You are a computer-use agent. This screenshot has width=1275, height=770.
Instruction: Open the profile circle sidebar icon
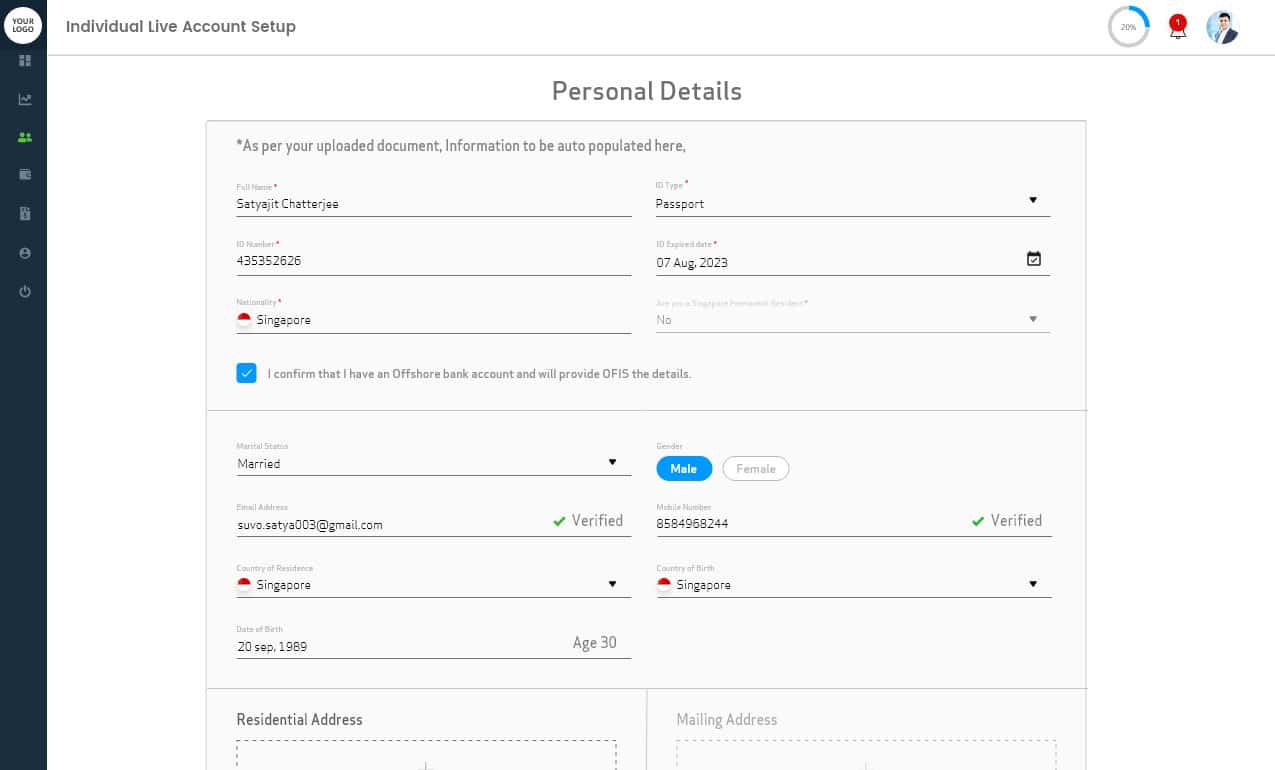pyautogui.click(x=25, y=253)
